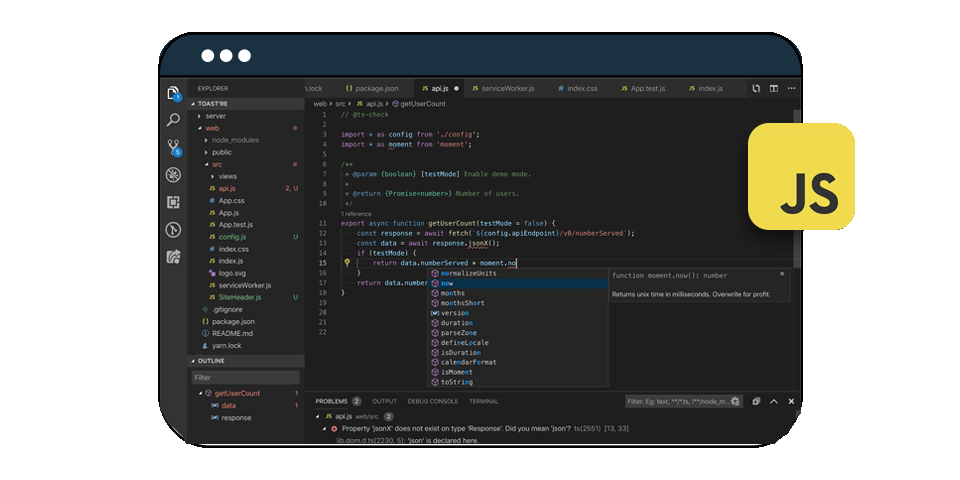Click the error icon on jsonX problem
Screen dimensions: 960x480
coord(334,429)
